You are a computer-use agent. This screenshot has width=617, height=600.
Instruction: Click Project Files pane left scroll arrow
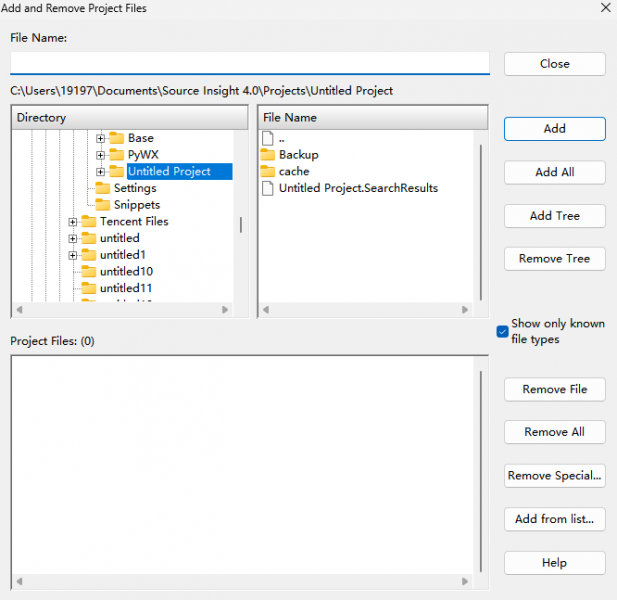[x=19, y=581]
